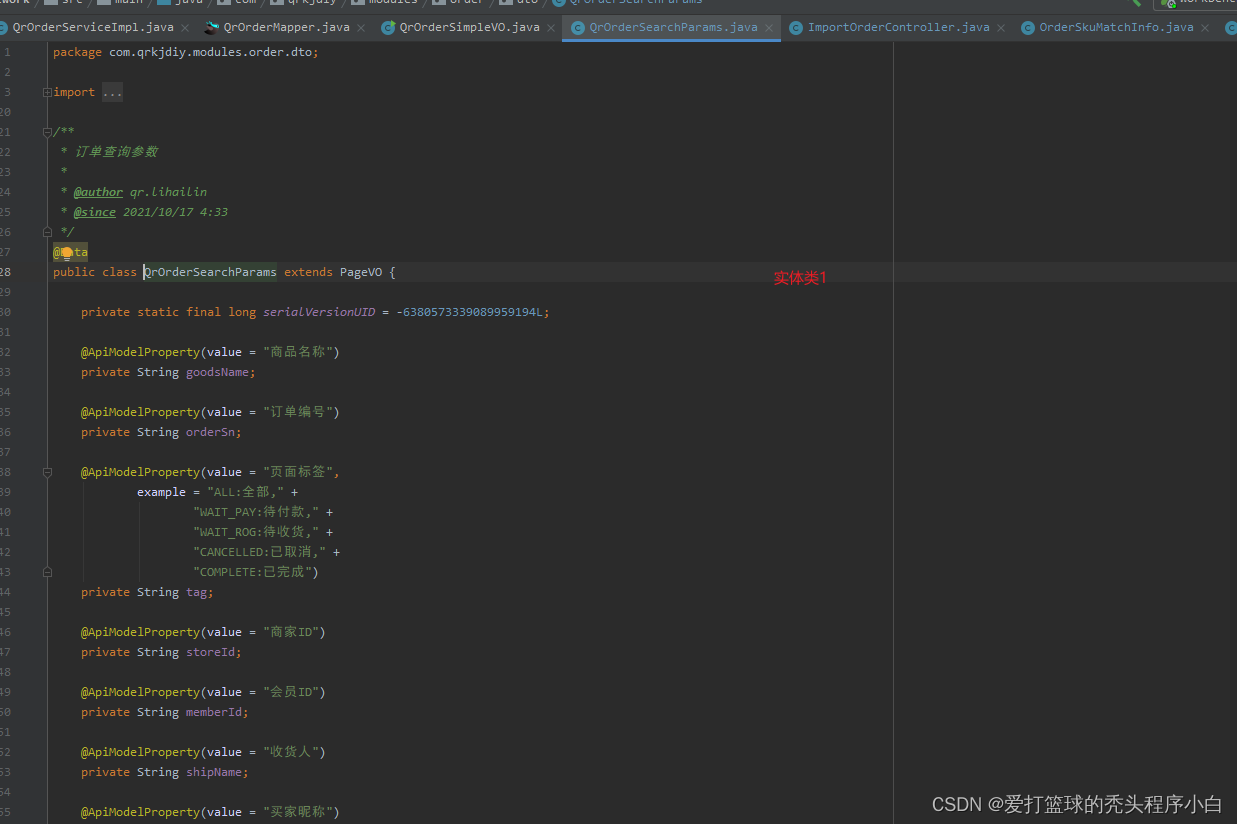This screenshot has width=1237, height=824.
Task: Click the "买家昵称" annotation value
Action: pyautogui.click(x=298, y=812)
